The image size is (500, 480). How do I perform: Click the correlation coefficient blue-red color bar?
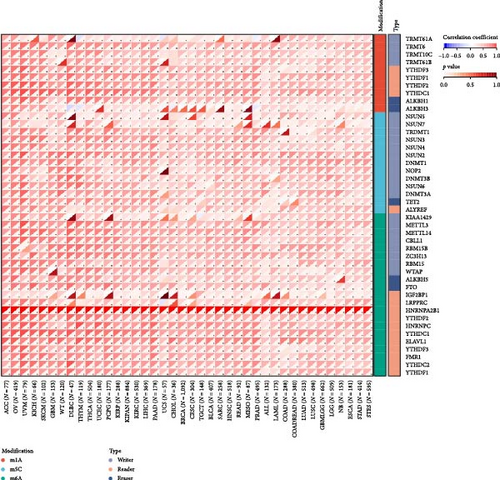click(470, 46)
